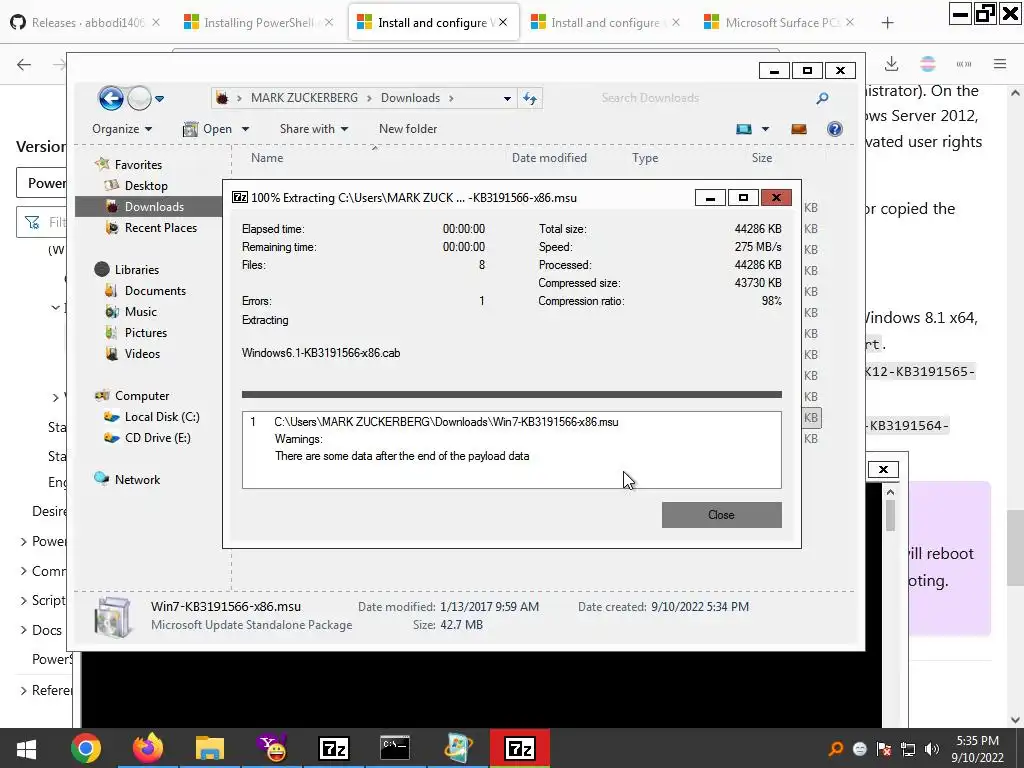Image resolution: width=1024 pixels, height=768 pixels.
Task: Open the Music library
Action: [x=140, y=312]
